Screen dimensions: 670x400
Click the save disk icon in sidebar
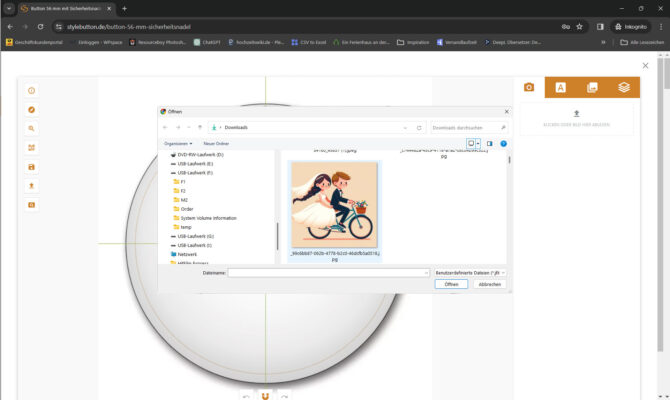[32, 167]
